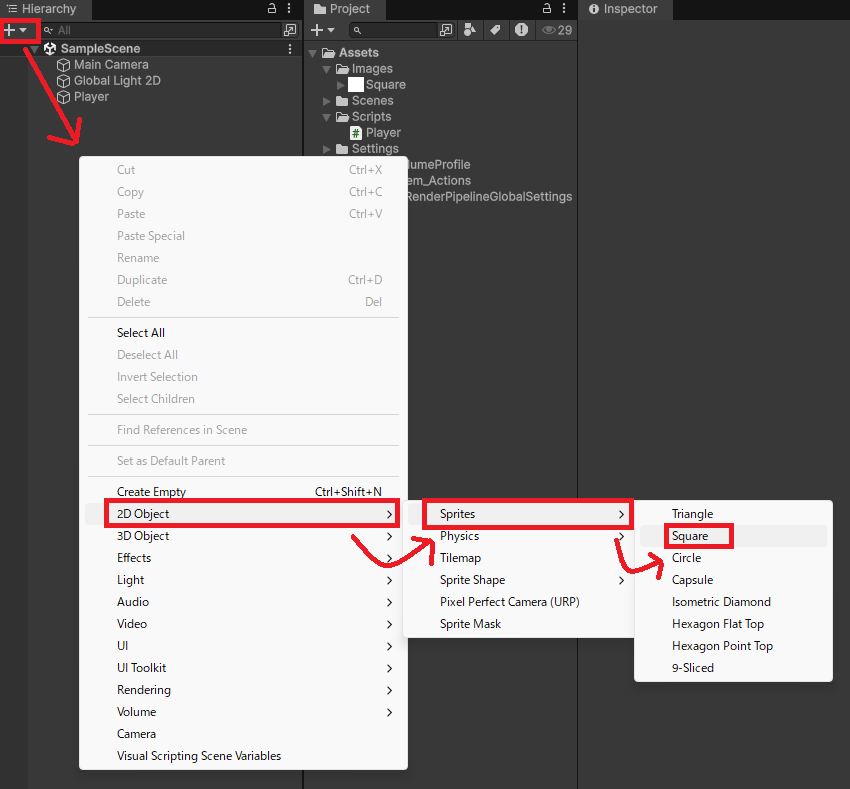
Task: Open the Project panel plus create dropdown
Action: pyautogui.click(x=323, y=30)
